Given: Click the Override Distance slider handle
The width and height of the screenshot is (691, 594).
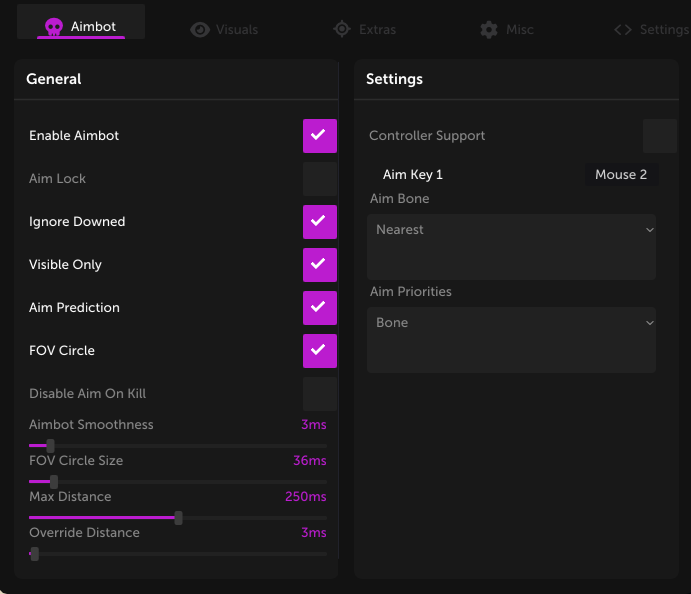Looking at the screenshot, I should 34,554.
